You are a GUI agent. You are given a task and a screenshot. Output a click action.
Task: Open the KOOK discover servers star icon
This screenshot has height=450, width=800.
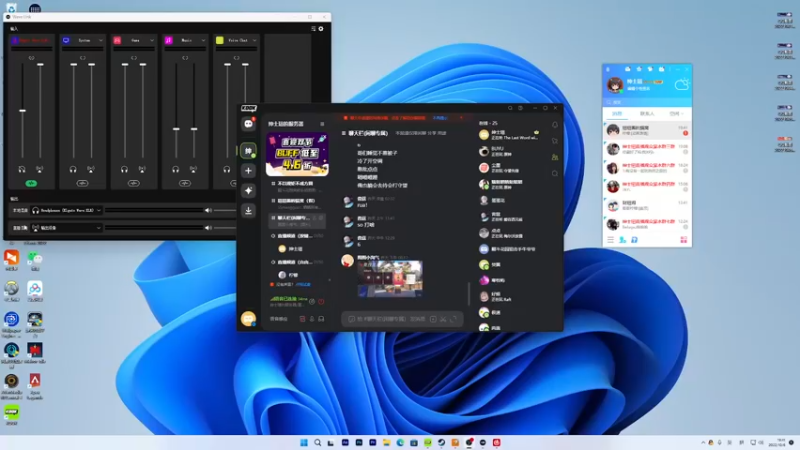tap(248, 190)
